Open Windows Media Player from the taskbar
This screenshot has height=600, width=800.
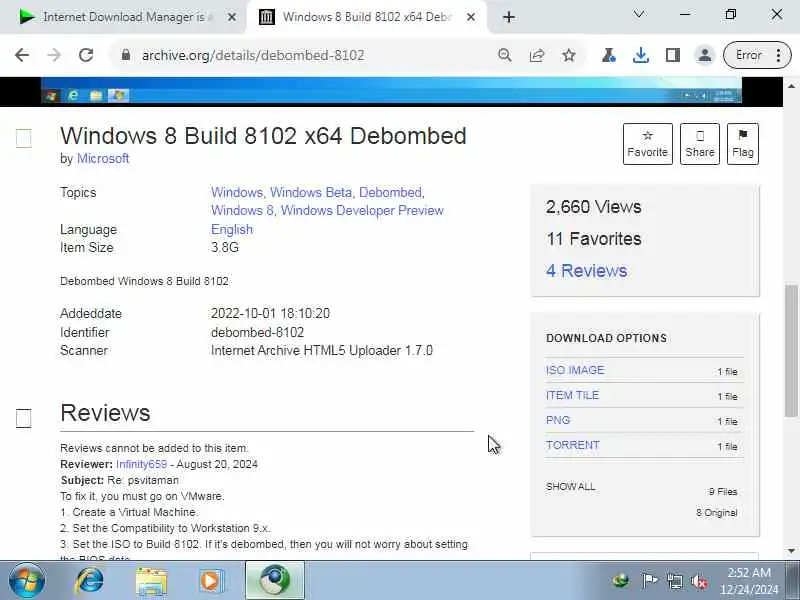pyautogui.click(x=211, y=581)
